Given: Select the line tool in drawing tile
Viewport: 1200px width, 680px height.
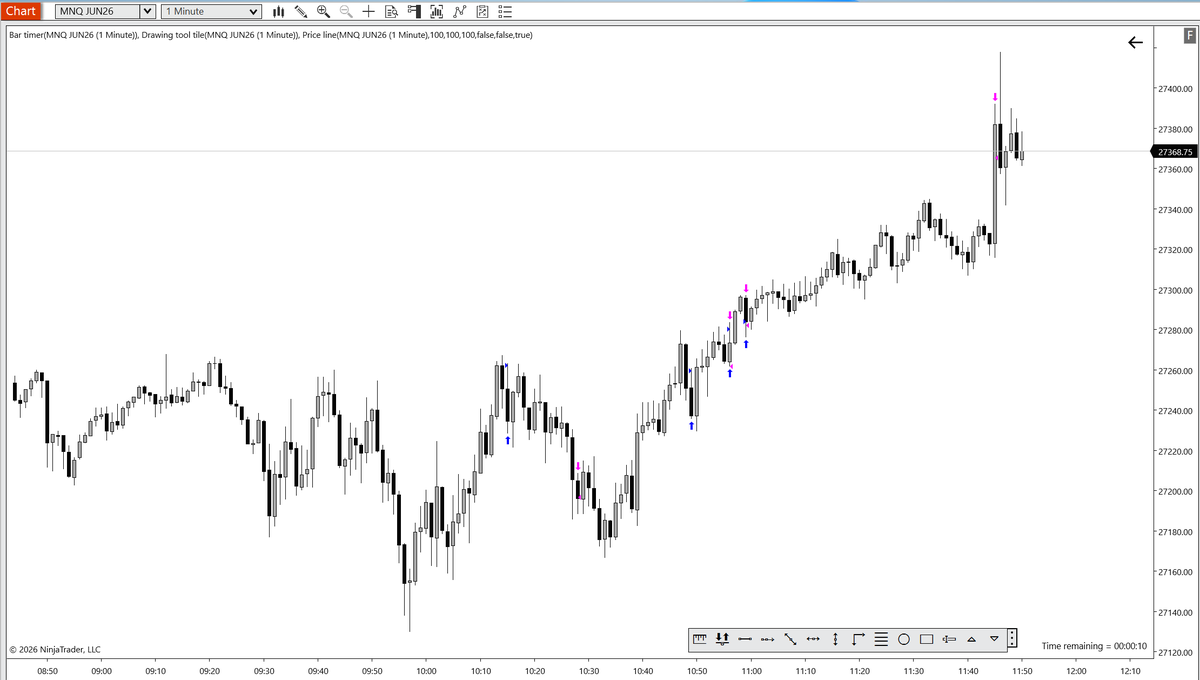Looking at the screenshot, I should pos(745,638).
